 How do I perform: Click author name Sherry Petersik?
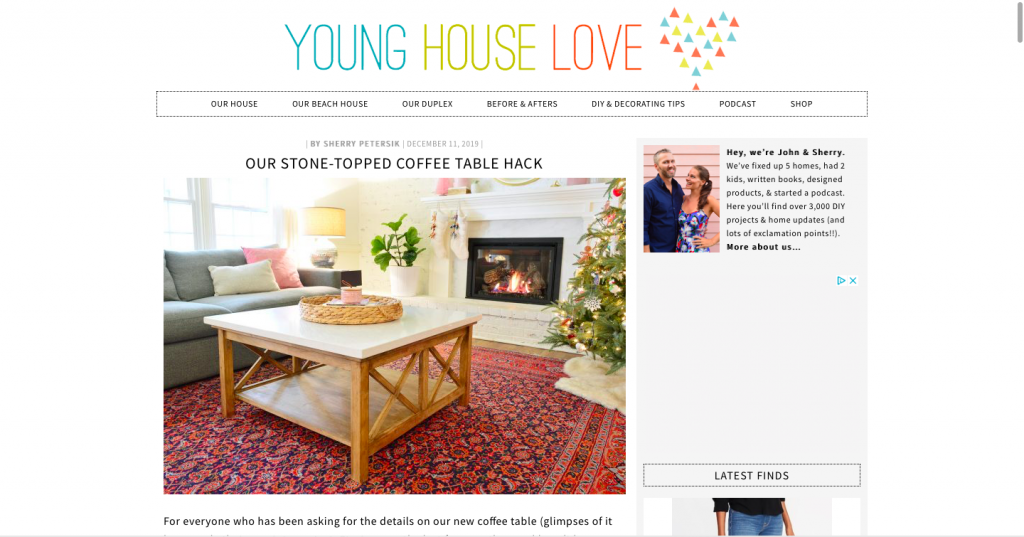(361, 144)
